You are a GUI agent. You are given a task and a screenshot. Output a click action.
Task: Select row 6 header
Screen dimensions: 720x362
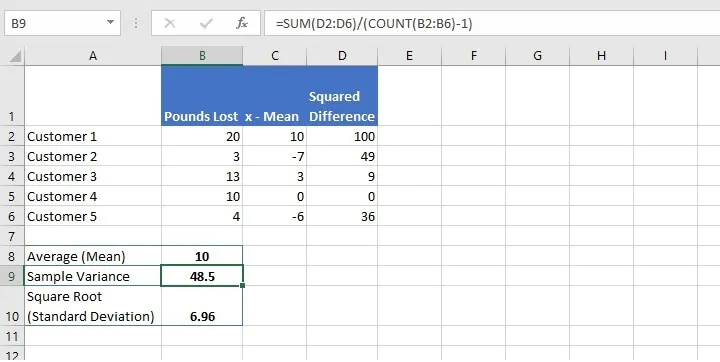click(12, 216)
